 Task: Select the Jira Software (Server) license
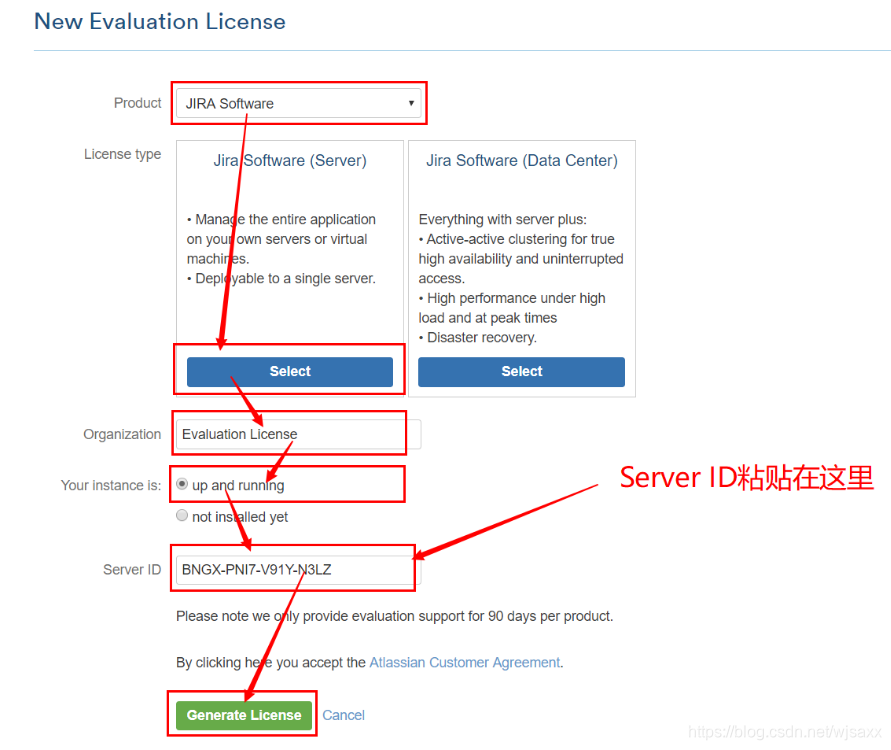(x=290, y=372)
